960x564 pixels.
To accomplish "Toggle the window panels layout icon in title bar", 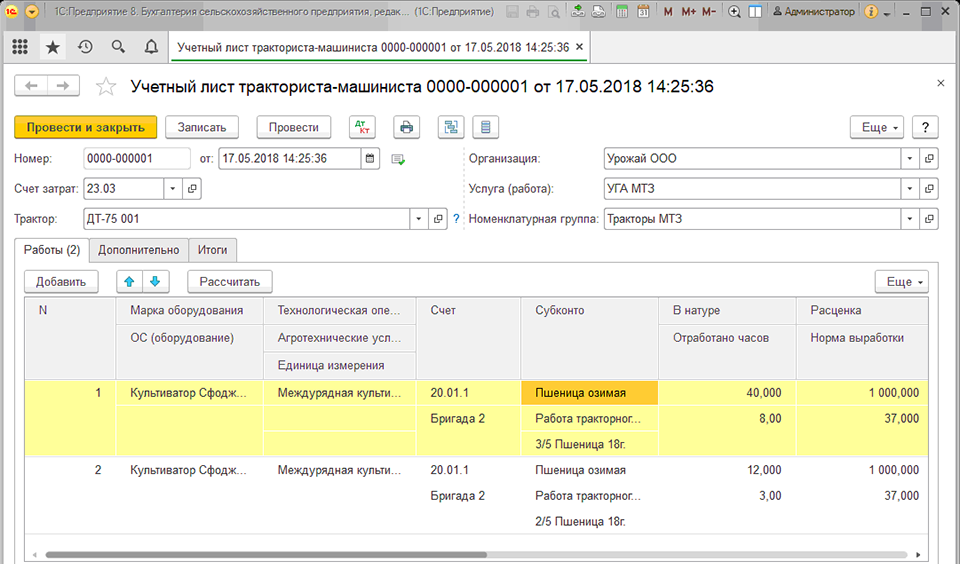I will [756, 12].
